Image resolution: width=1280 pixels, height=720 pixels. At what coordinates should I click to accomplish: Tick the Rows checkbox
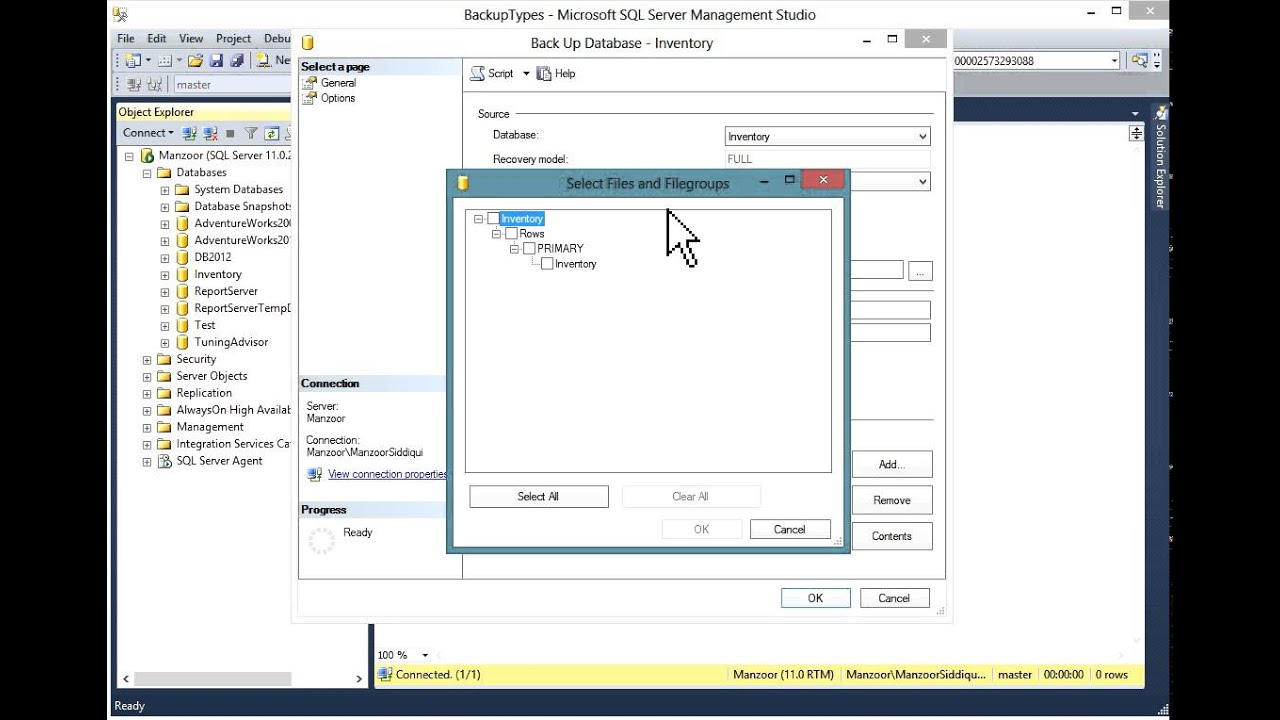click(511, 234)
